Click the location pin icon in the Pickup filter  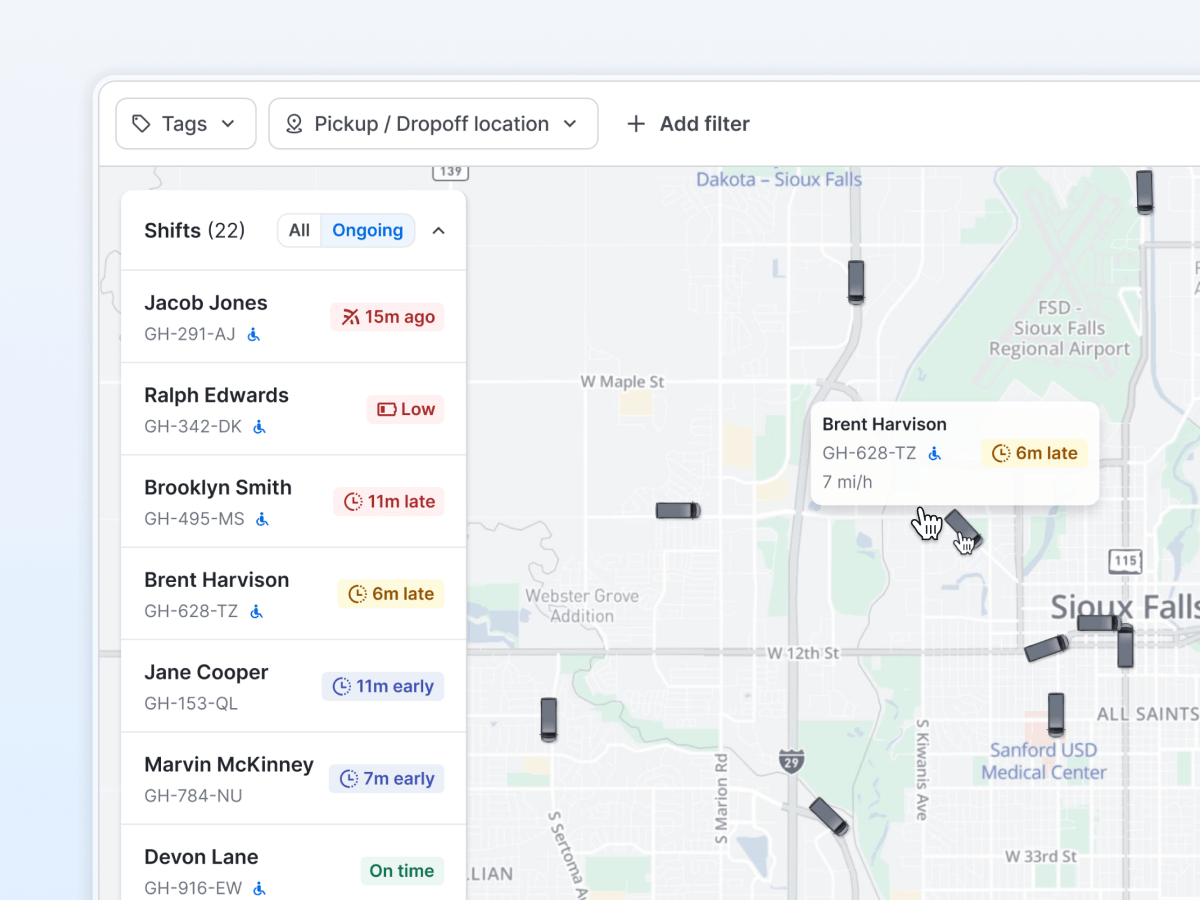(x=294, y=124)
